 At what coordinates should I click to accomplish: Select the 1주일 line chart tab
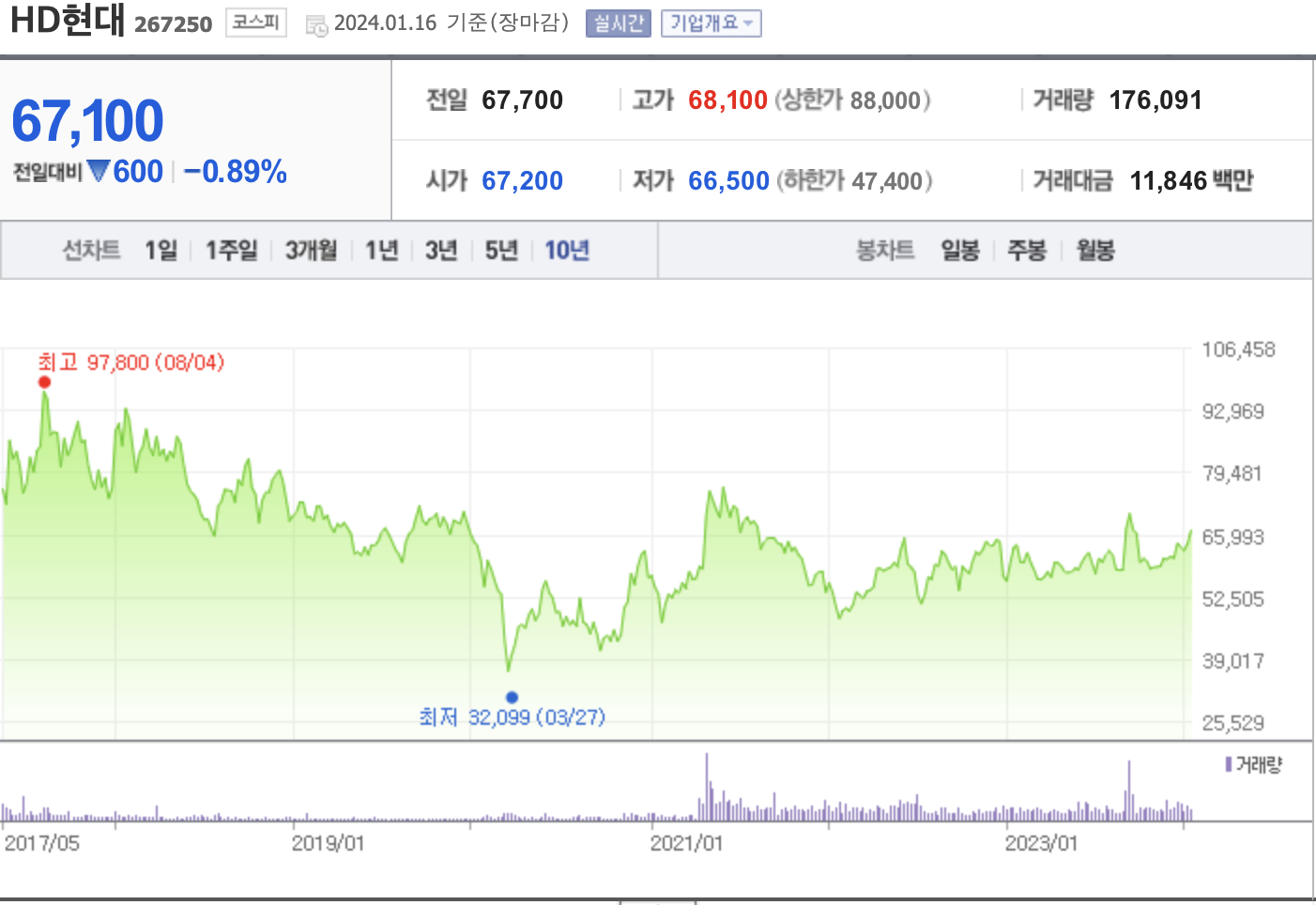pos(231,251)
